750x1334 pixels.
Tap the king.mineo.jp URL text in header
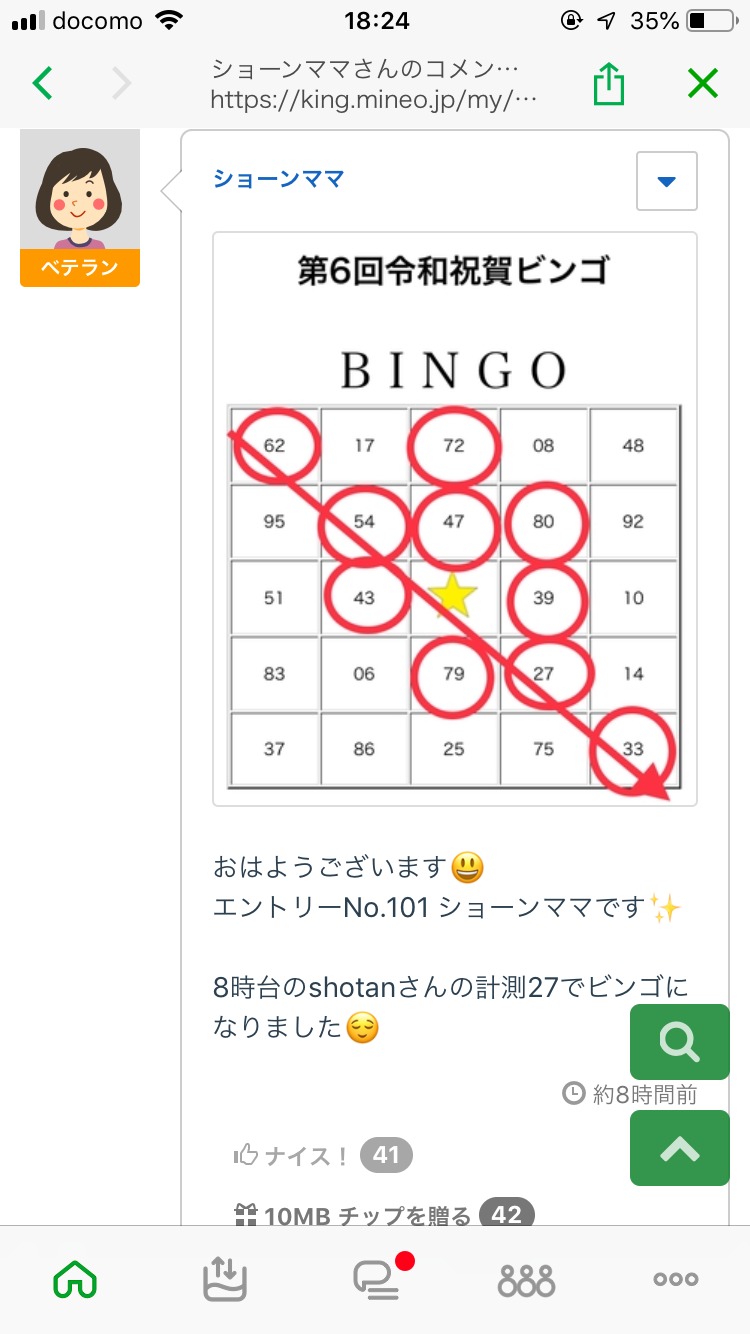[x=374, y=100]
